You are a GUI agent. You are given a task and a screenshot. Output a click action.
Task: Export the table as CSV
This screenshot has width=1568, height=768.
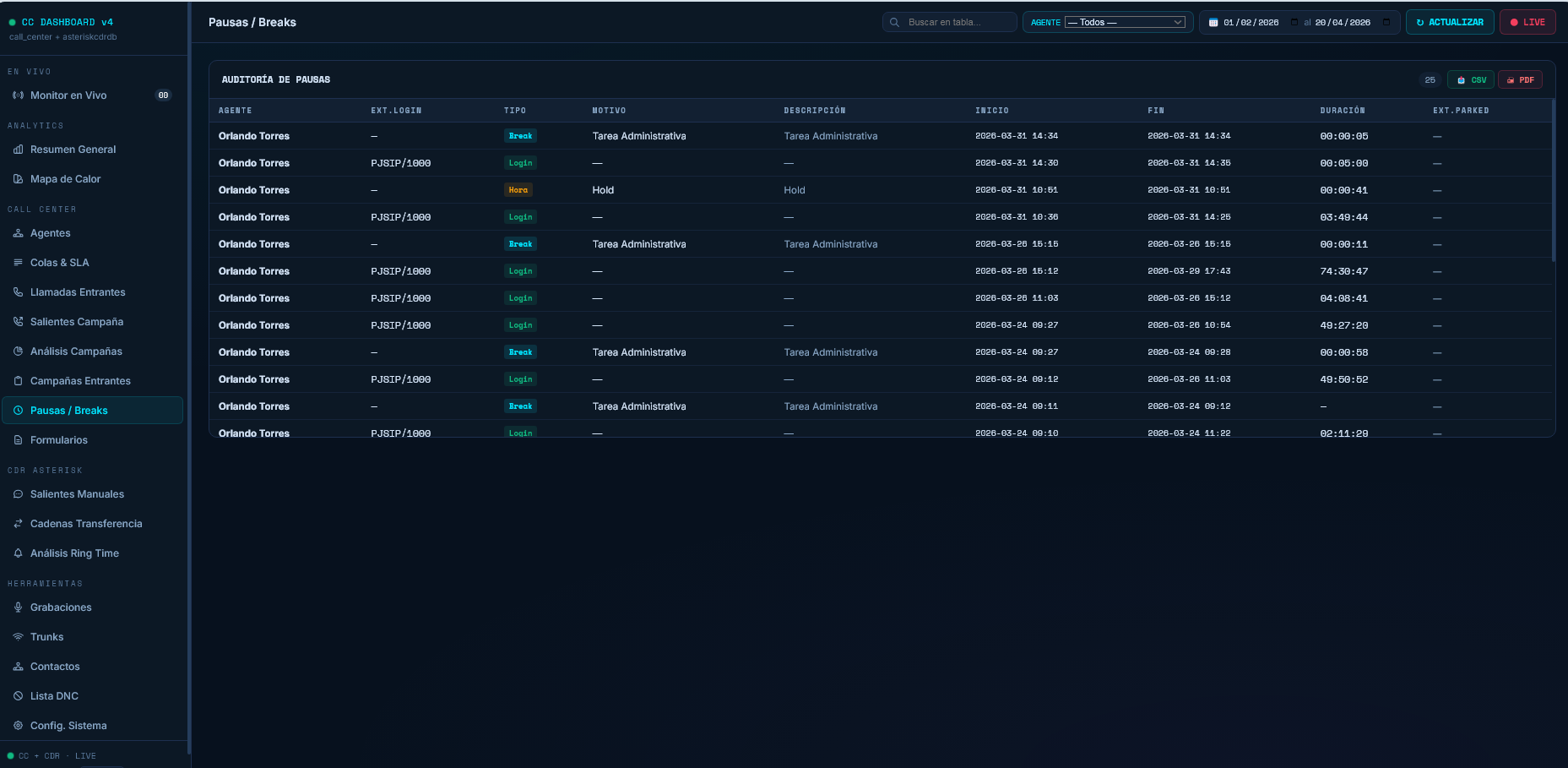point(1471,80)
